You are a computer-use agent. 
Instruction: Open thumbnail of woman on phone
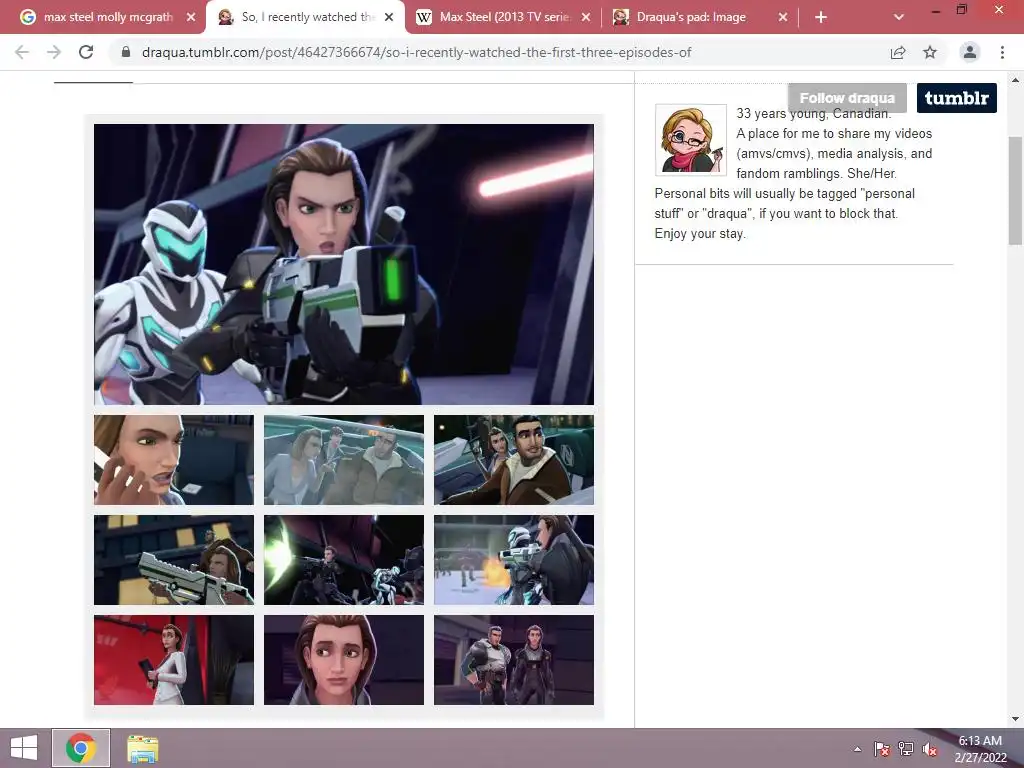(174, 460)
